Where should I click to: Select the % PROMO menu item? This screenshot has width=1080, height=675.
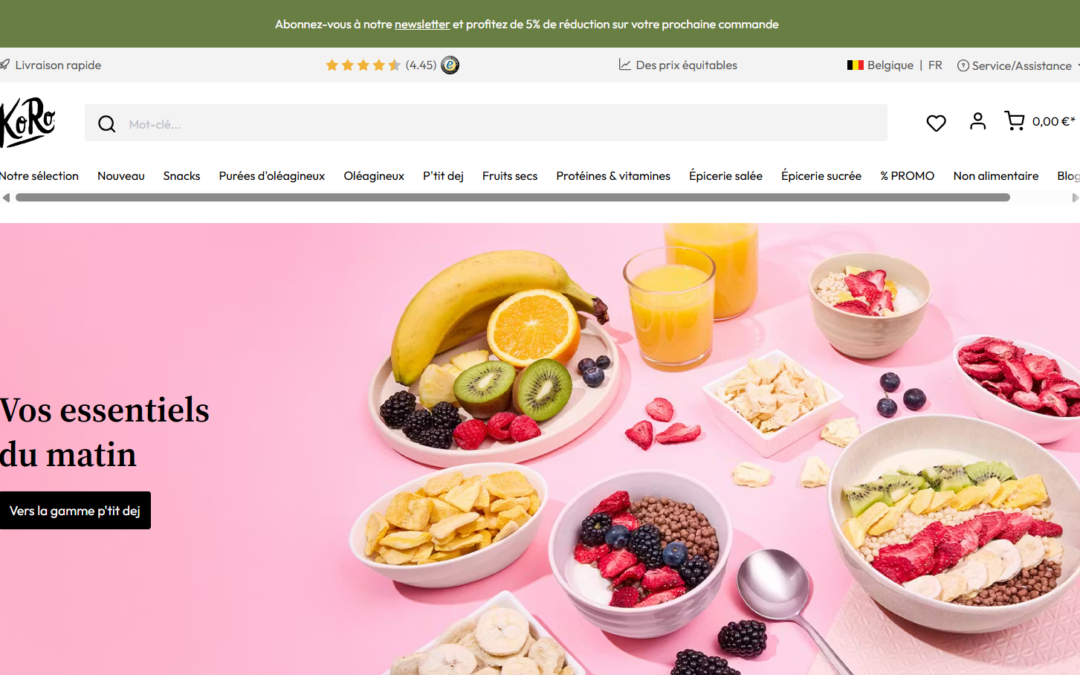click(907, 176)
